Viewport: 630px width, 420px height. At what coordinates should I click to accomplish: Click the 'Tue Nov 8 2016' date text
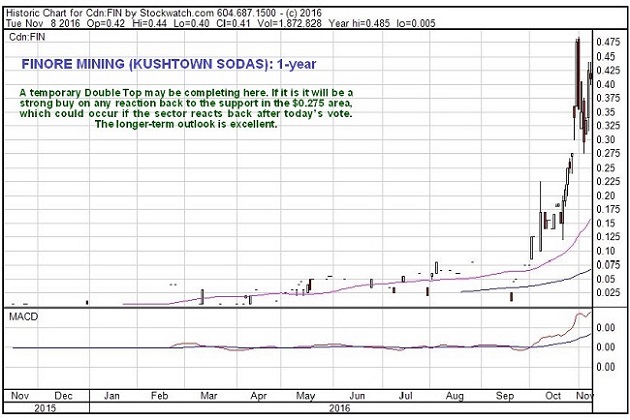pyautogui.click(x=43, y=23)
